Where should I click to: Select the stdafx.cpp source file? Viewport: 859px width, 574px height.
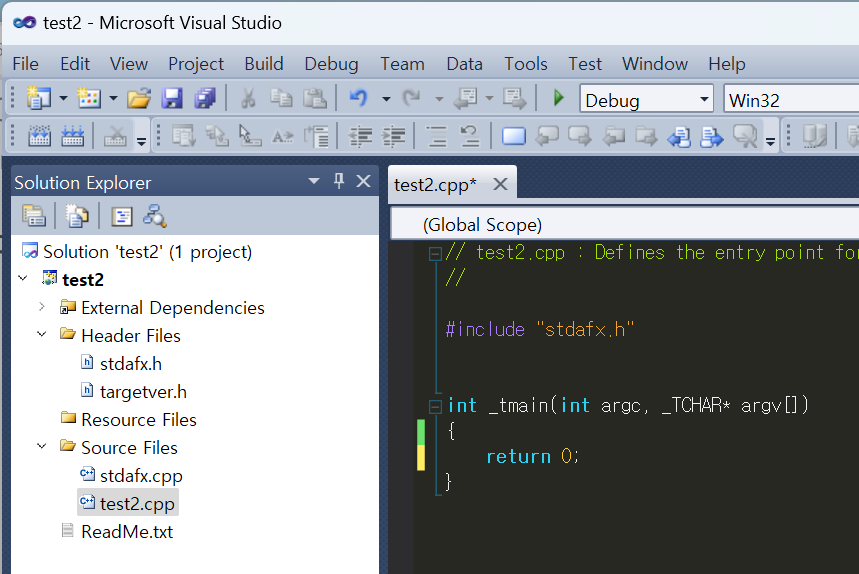(141, 475)
